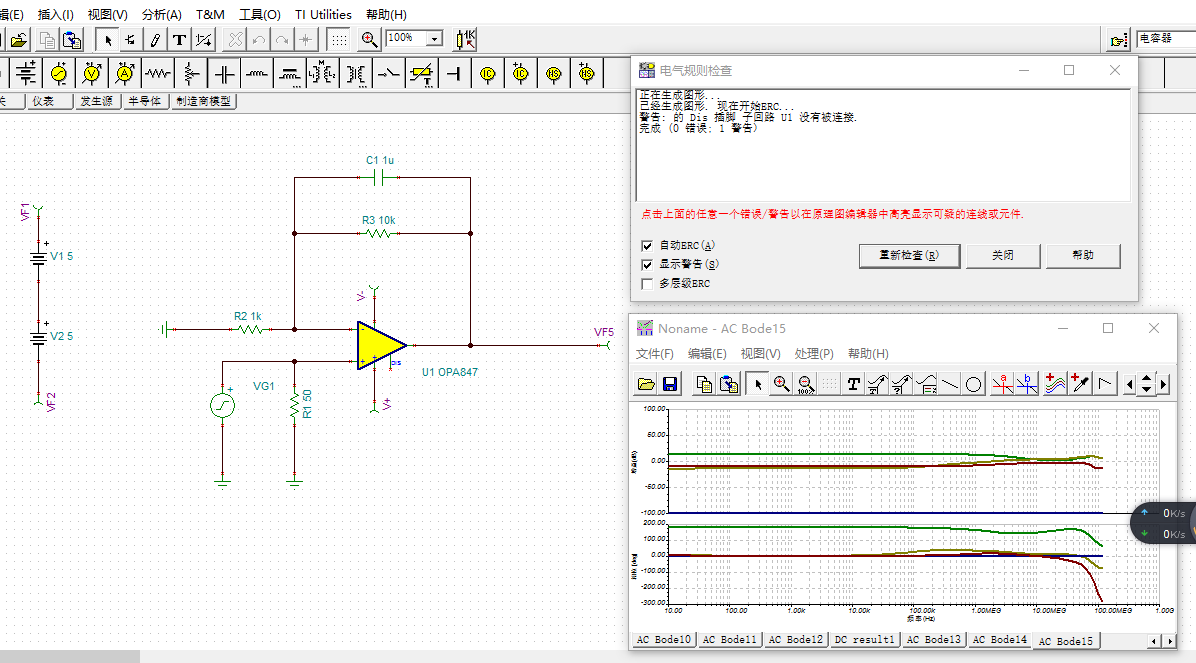The image size is (1196, 663).
Task: Click the 重新检查(R) button
Action: (909, 256)
